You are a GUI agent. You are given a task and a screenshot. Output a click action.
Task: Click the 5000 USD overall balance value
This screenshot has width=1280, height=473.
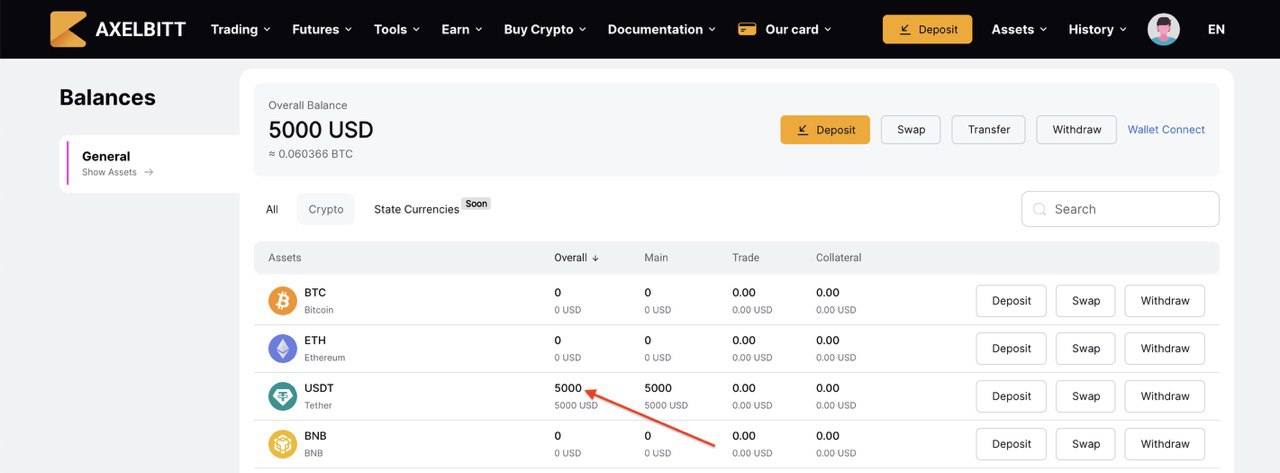(321, 130)
